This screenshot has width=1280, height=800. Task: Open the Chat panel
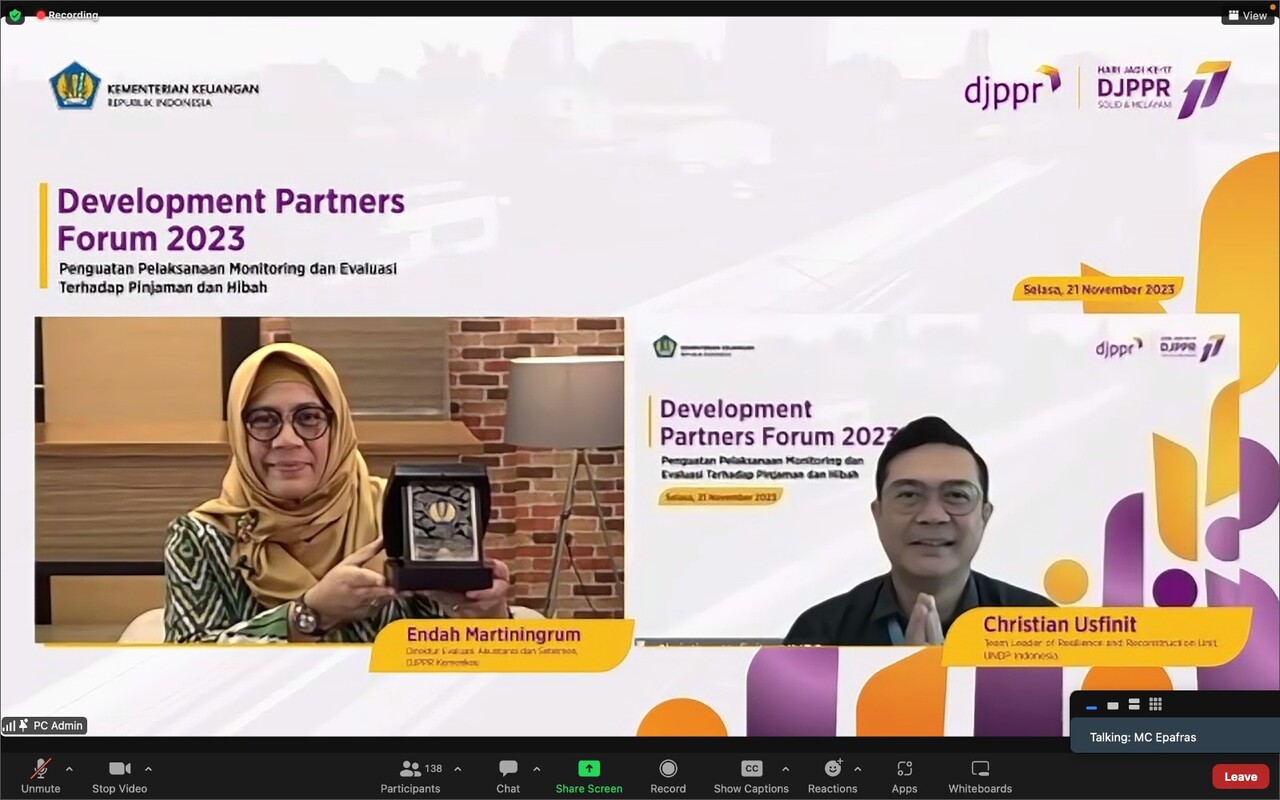(x=508, y=776)
